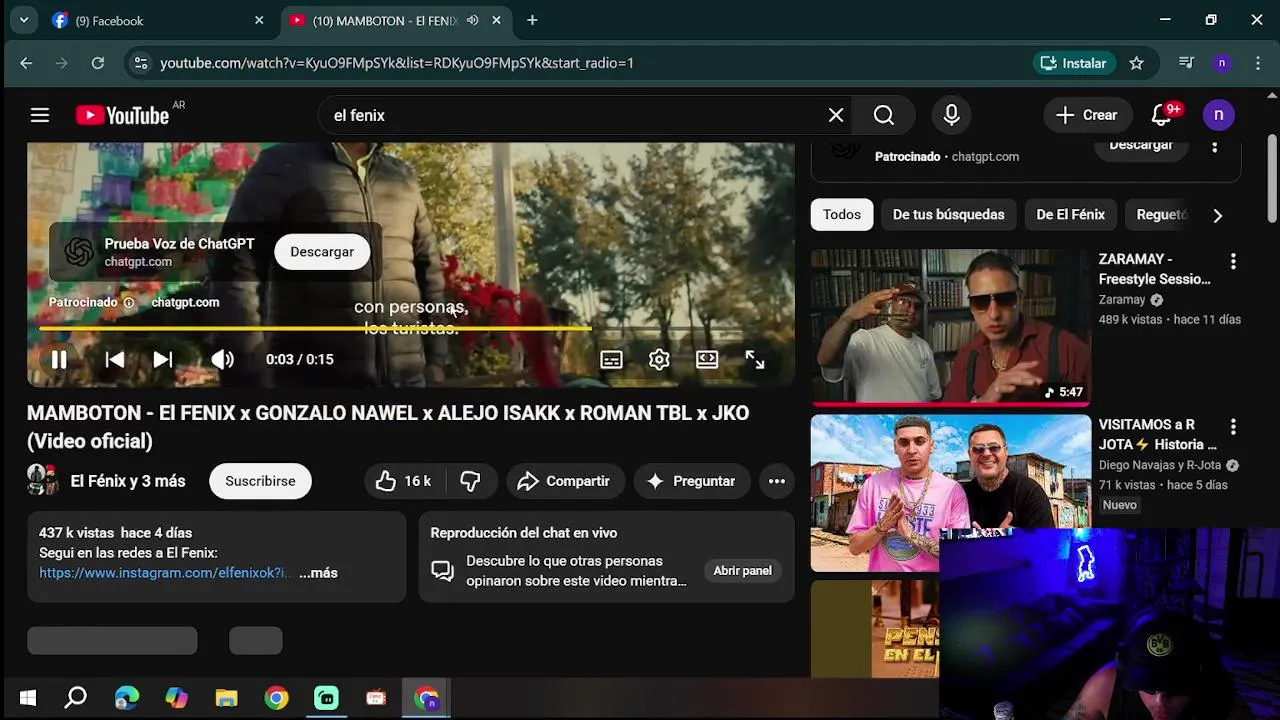Toggle subtitles on the player

[611, 360]
